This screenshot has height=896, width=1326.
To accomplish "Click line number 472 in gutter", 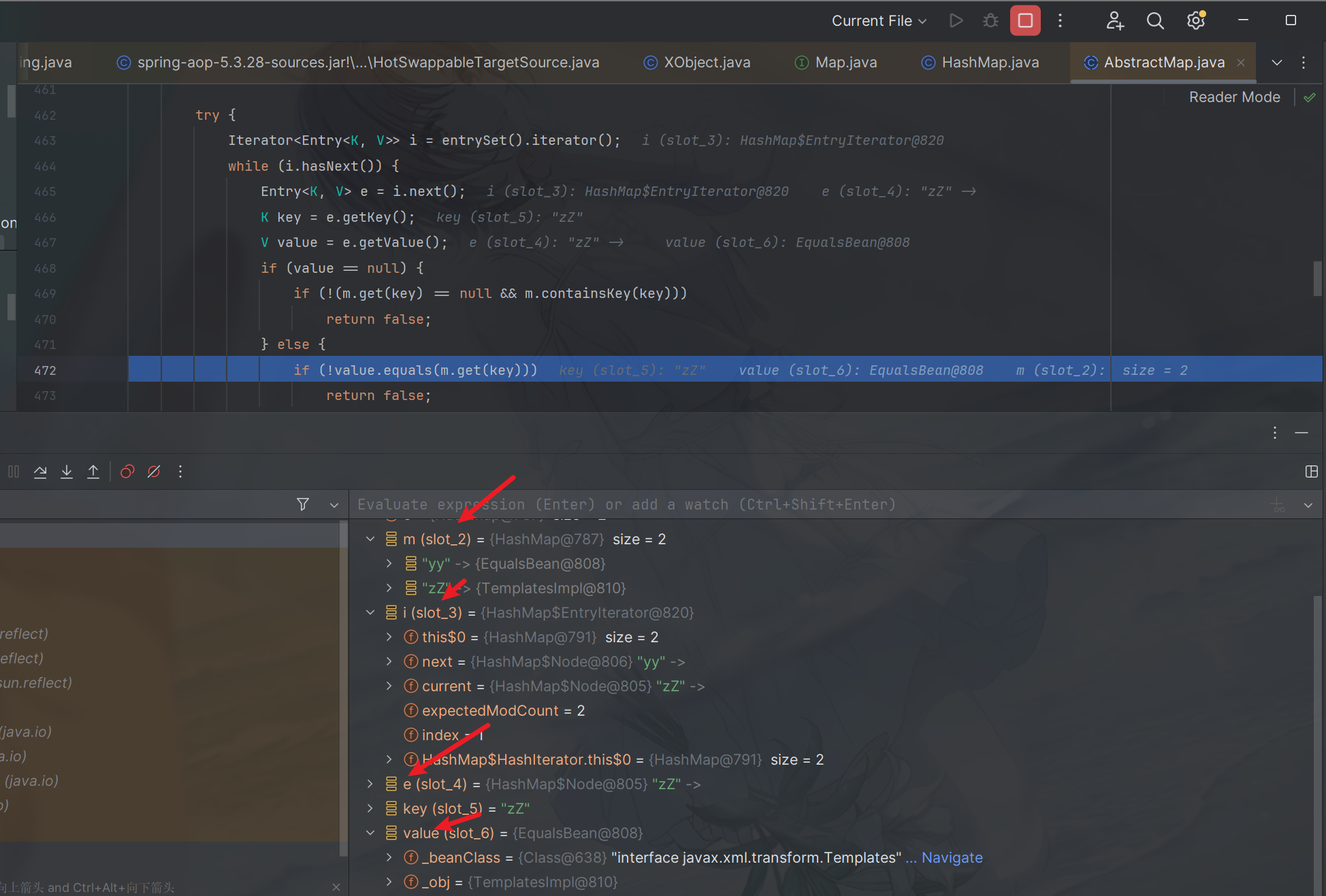I will click(45, 370).
